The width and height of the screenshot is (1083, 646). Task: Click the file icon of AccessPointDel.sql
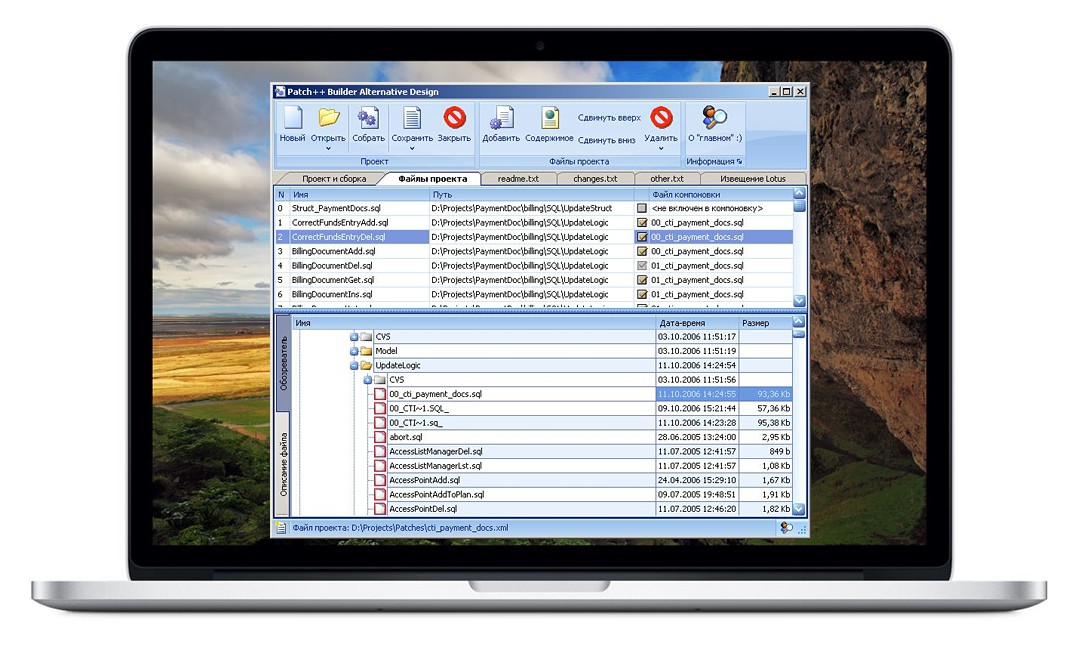click(380, 509)
